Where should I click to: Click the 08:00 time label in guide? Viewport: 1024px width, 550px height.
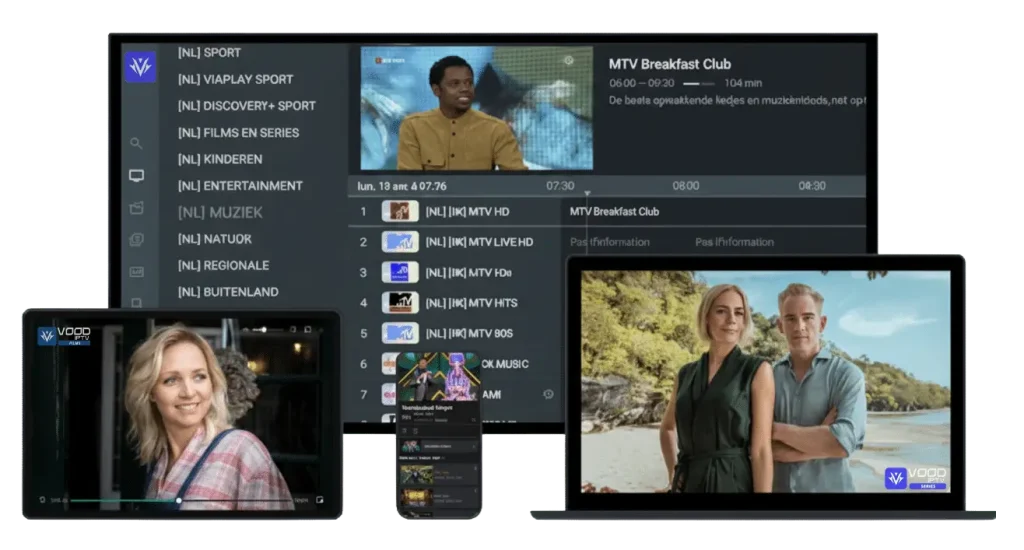[686, 186]
